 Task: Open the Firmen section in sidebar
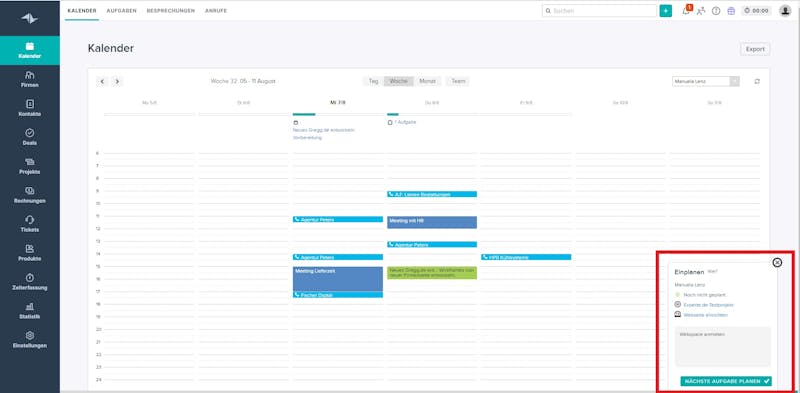point(30,79)
